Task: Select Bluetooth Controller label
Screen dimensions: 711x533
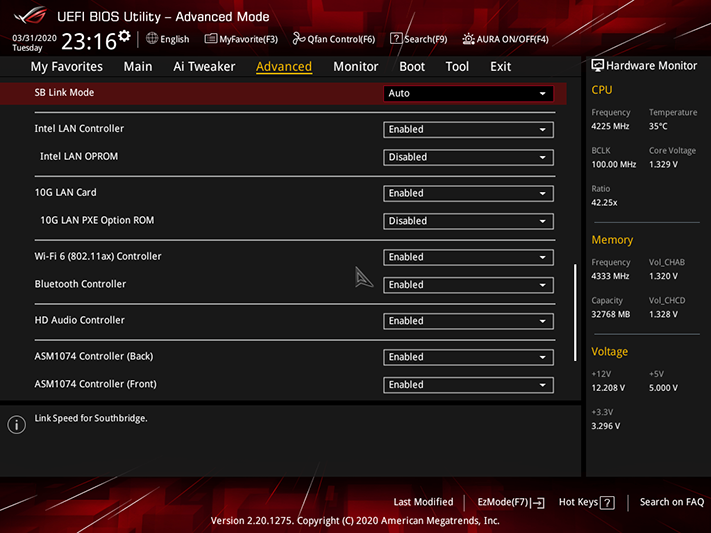Action: (80, 284)
